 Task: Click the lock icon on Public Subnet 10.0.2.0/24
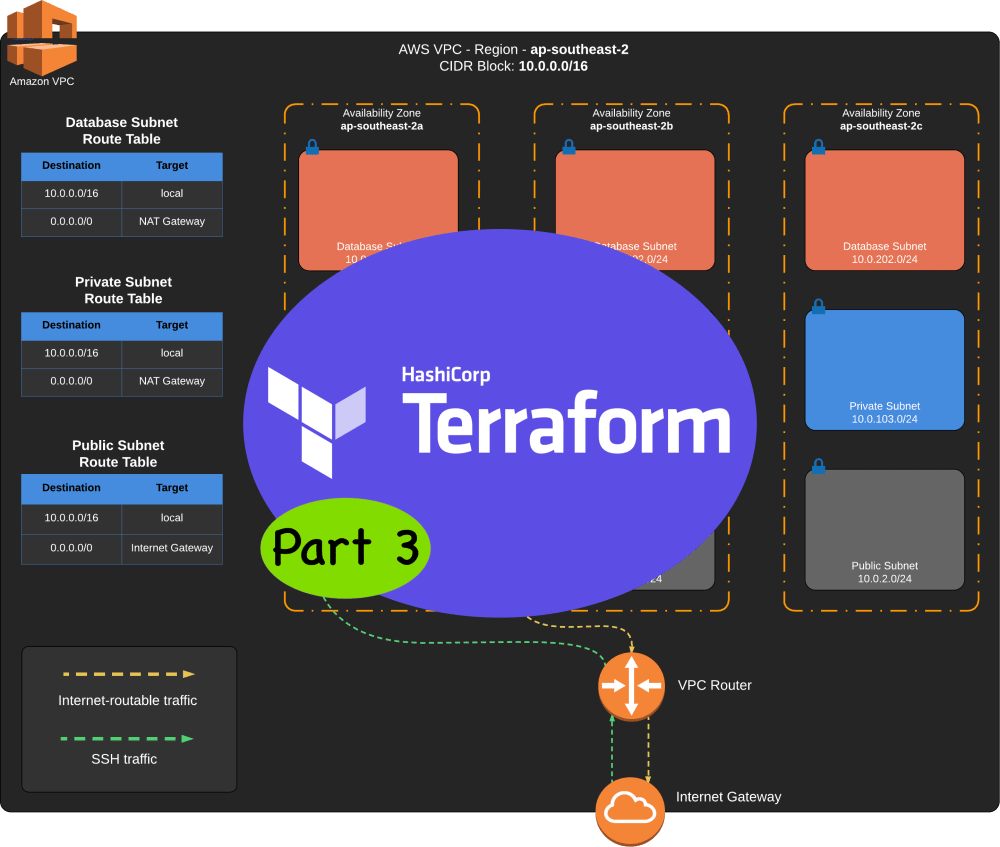click(x=818, y=466)
